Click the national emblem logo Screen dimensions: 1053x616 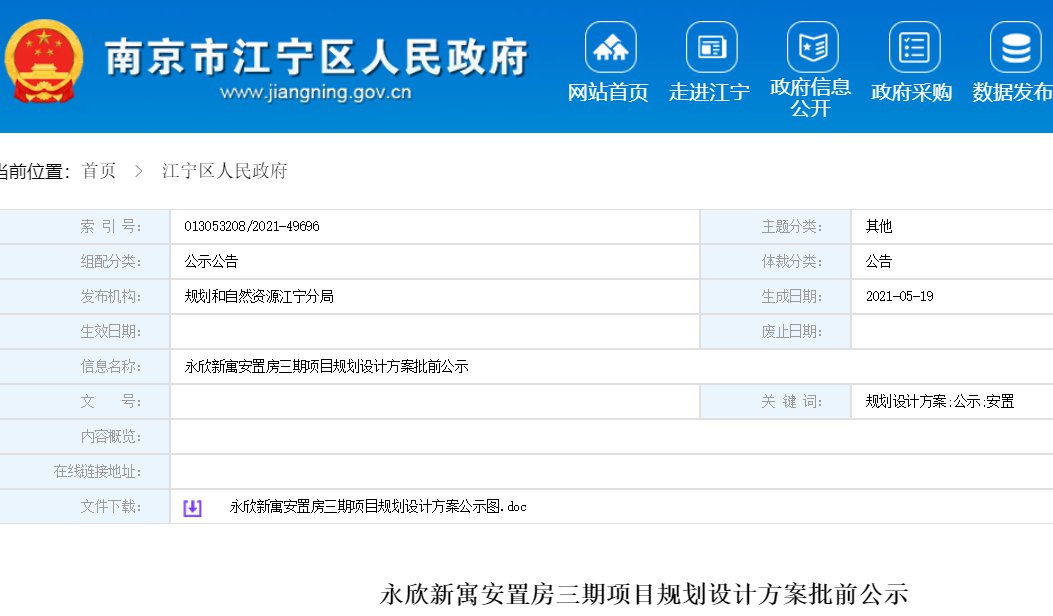44,61
